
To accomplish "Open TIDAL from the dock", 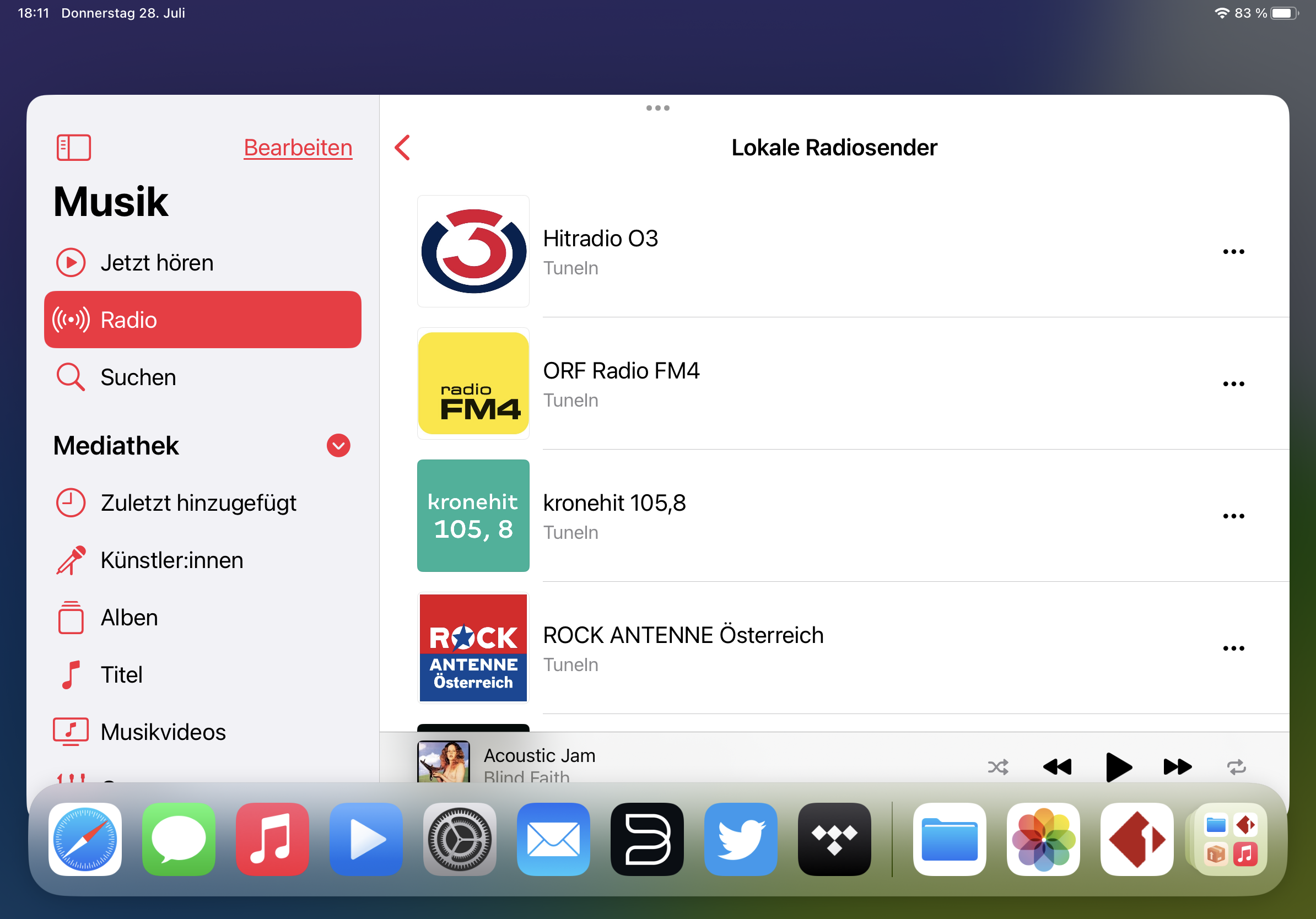I will point(834,839).
